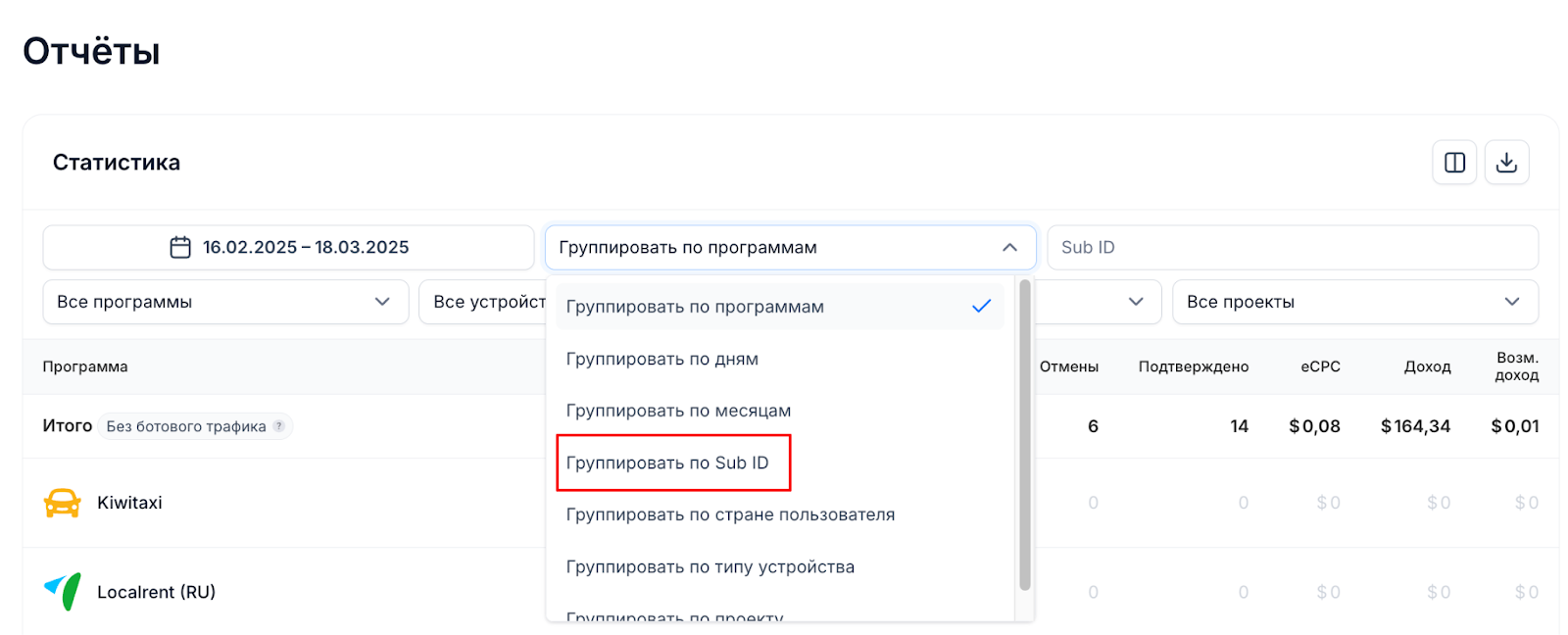
Task: Click the Kiwitaxi yellow taxi logo
Action: tap(62, 503)
